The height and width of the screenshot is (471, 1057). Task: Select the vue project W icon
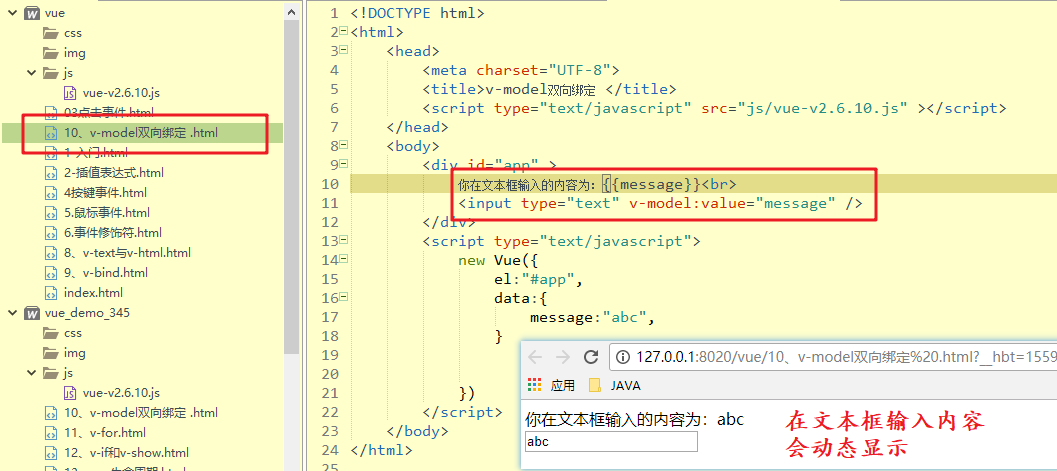(x=32, y=13)
